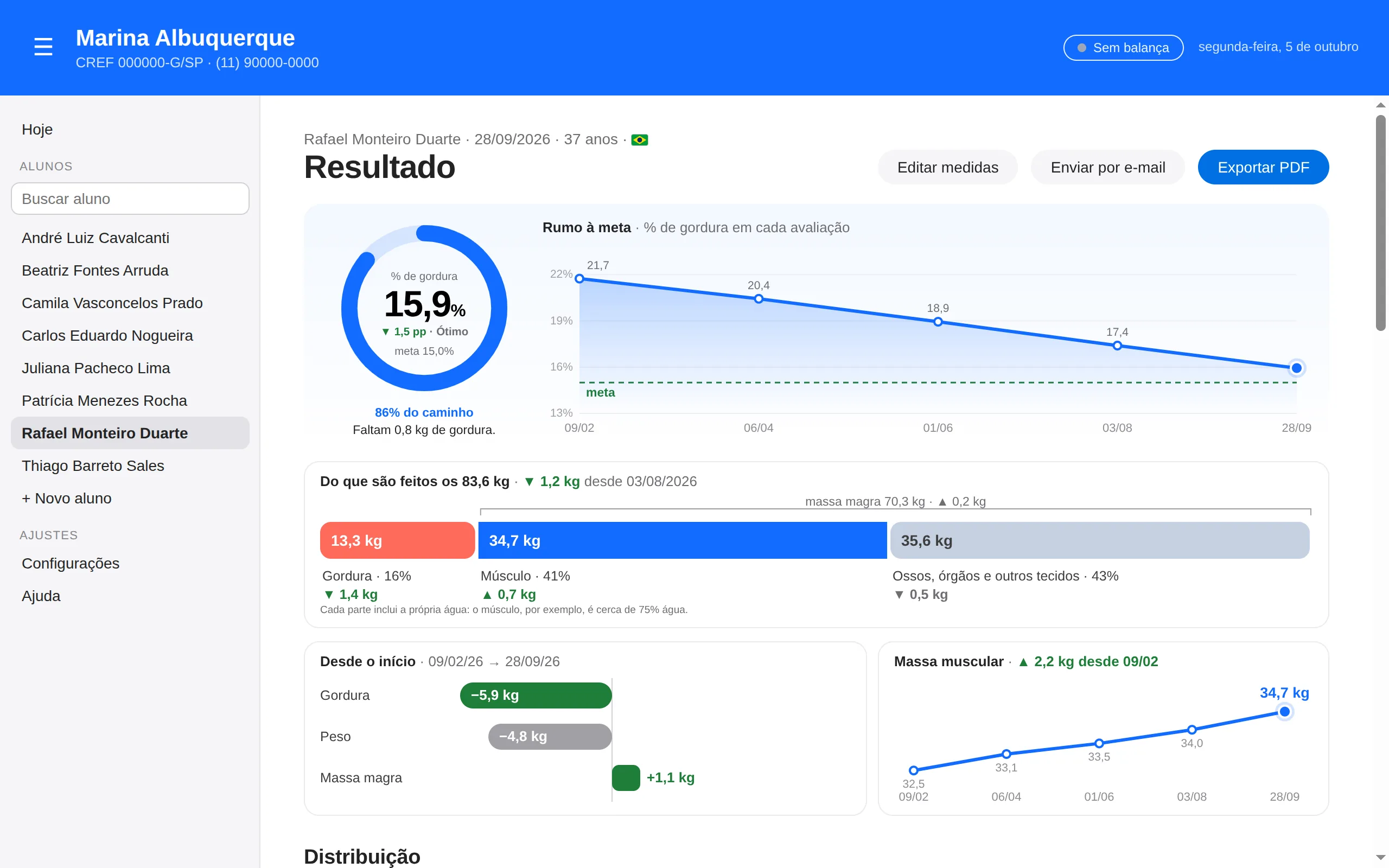Screen dimensions: 1389x868
Task: Click the vertical scrollbar thumb
Action: [x=1380, y=223]
